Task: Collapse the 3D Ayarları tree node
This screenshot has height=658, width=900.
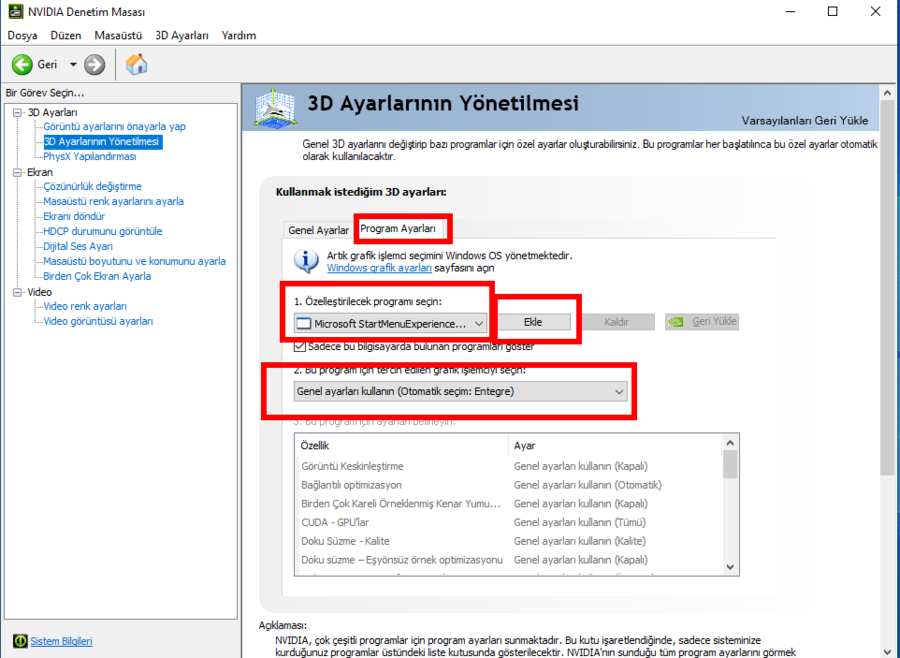Action: point(18,113)
